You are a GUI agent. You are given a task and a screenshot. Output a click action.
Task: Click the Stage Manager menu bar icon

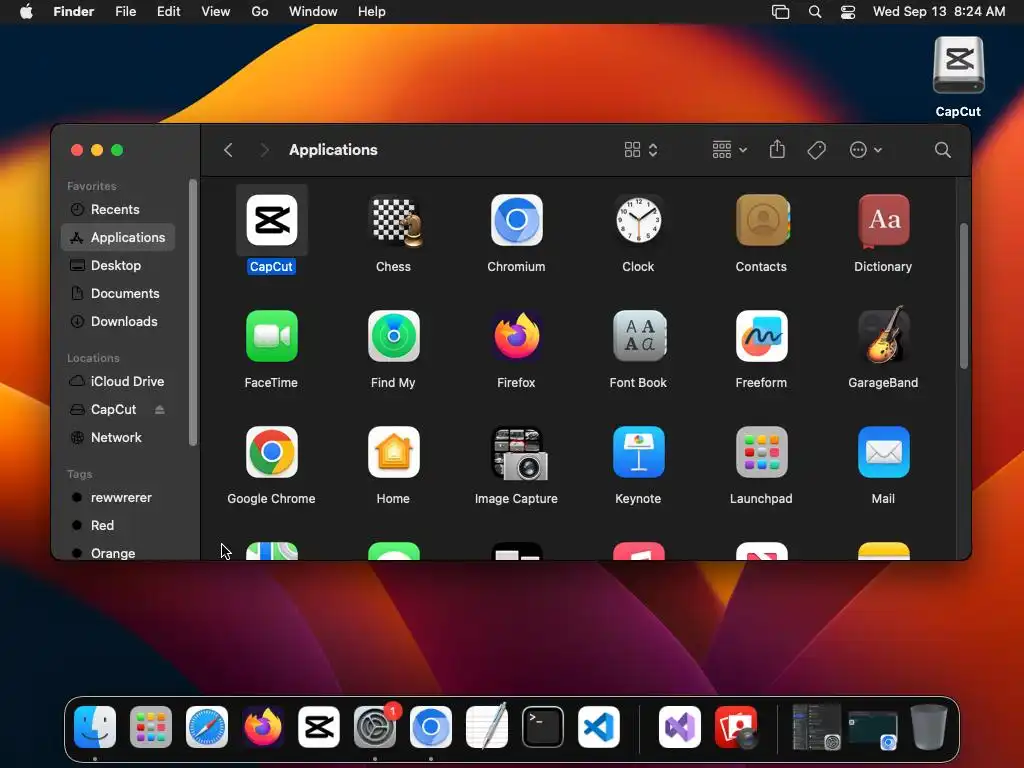(x=780, y=12)
